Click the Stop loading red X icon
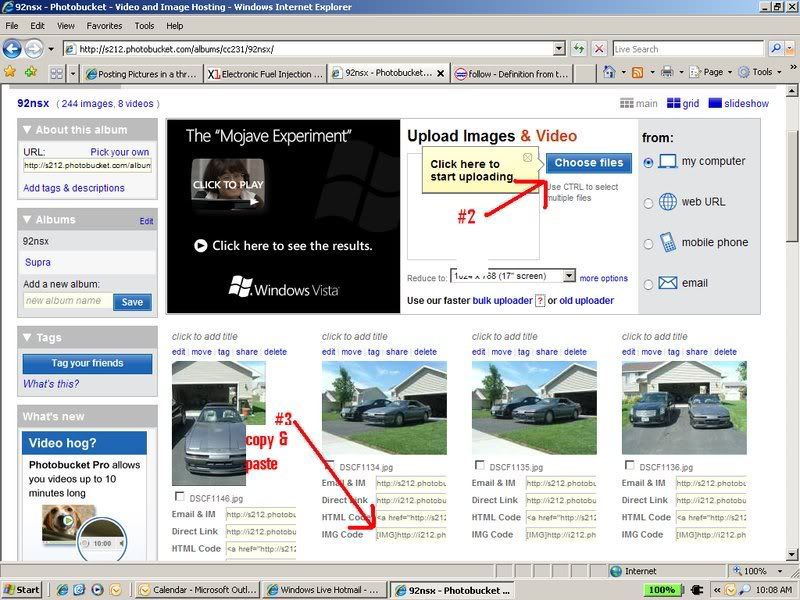The width and height of the screenshot is (800, 600). click(599, 49)
